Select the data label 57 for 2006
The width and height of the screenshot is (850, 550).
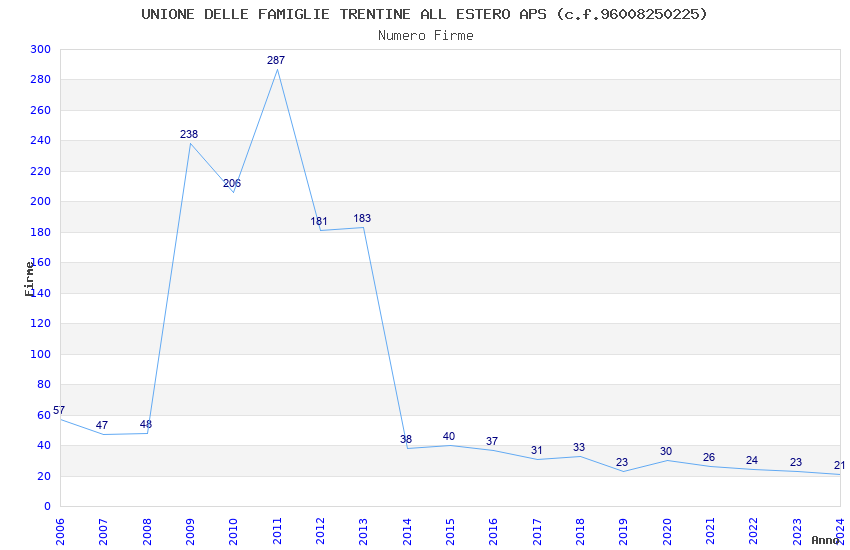(59, 410)
